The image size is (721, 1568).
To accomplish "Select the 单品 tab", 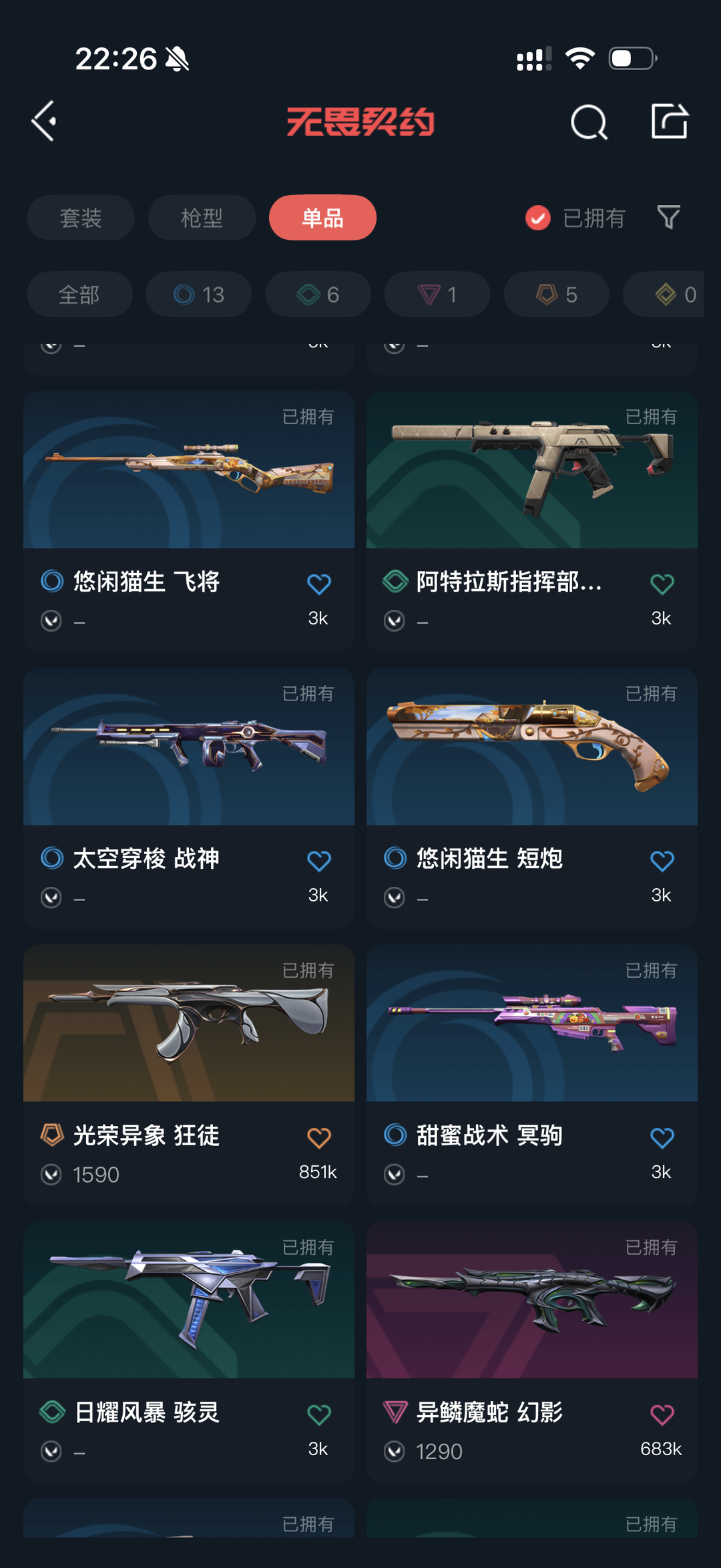I will 322,218.
